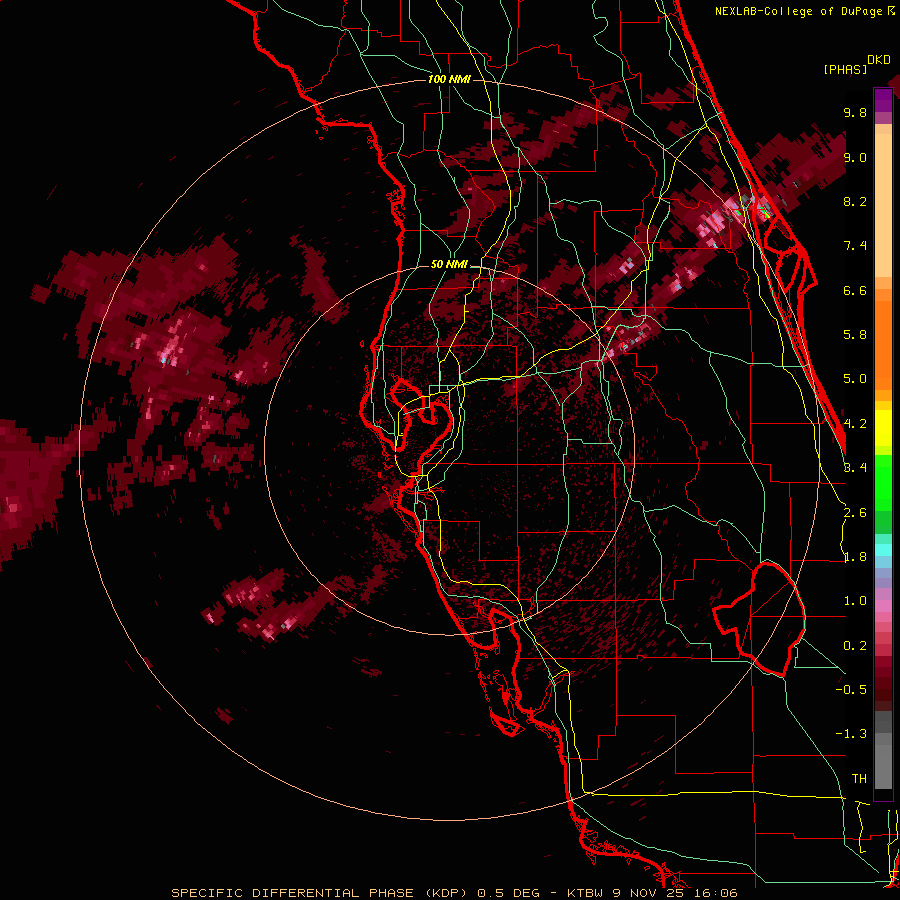Select the 0.2 value on the color scale
Image resolution: width=900 pixels, height=900 pixels.
855,646
